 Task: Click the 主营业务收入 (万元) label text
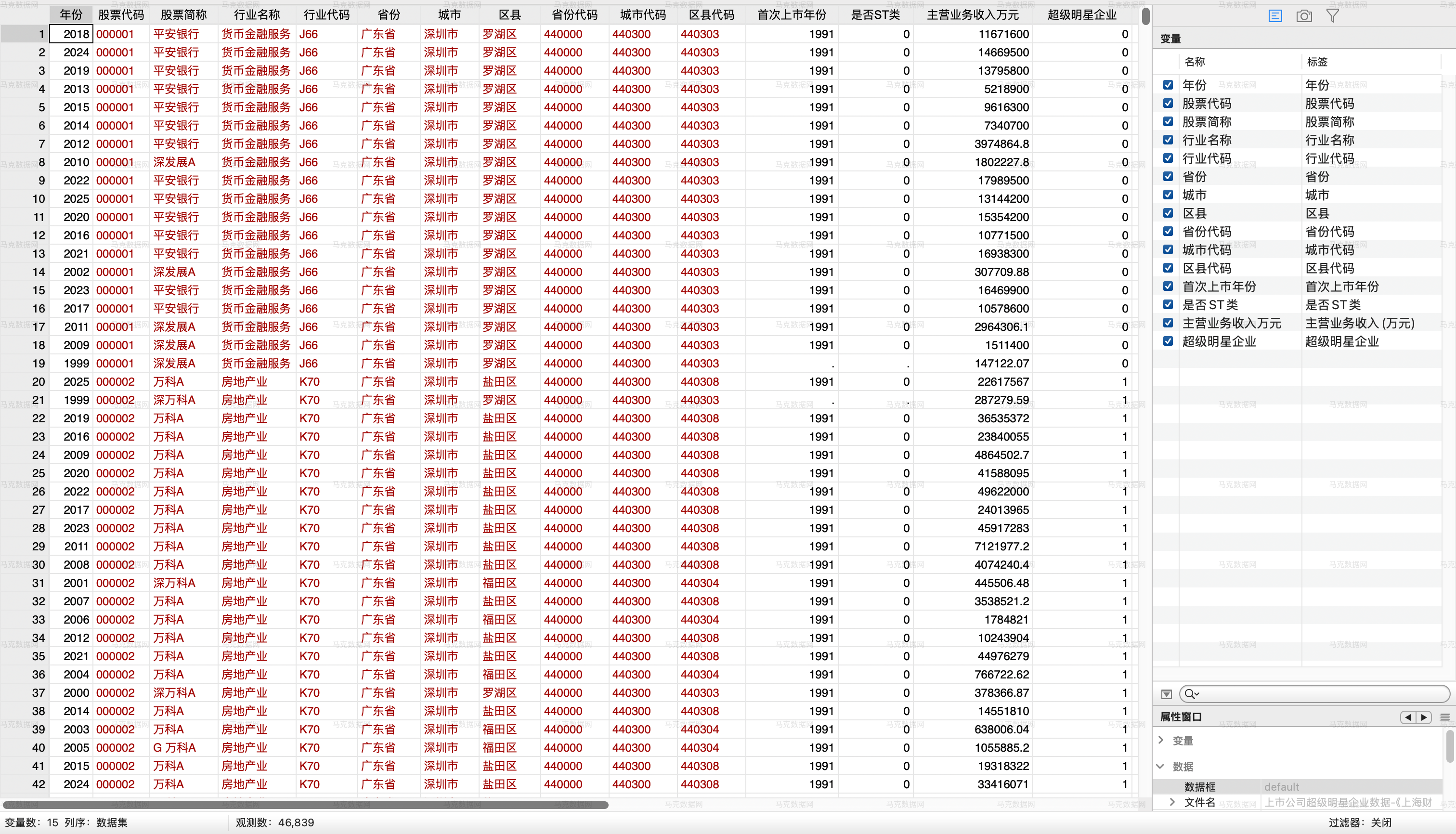click(1360, 323)
